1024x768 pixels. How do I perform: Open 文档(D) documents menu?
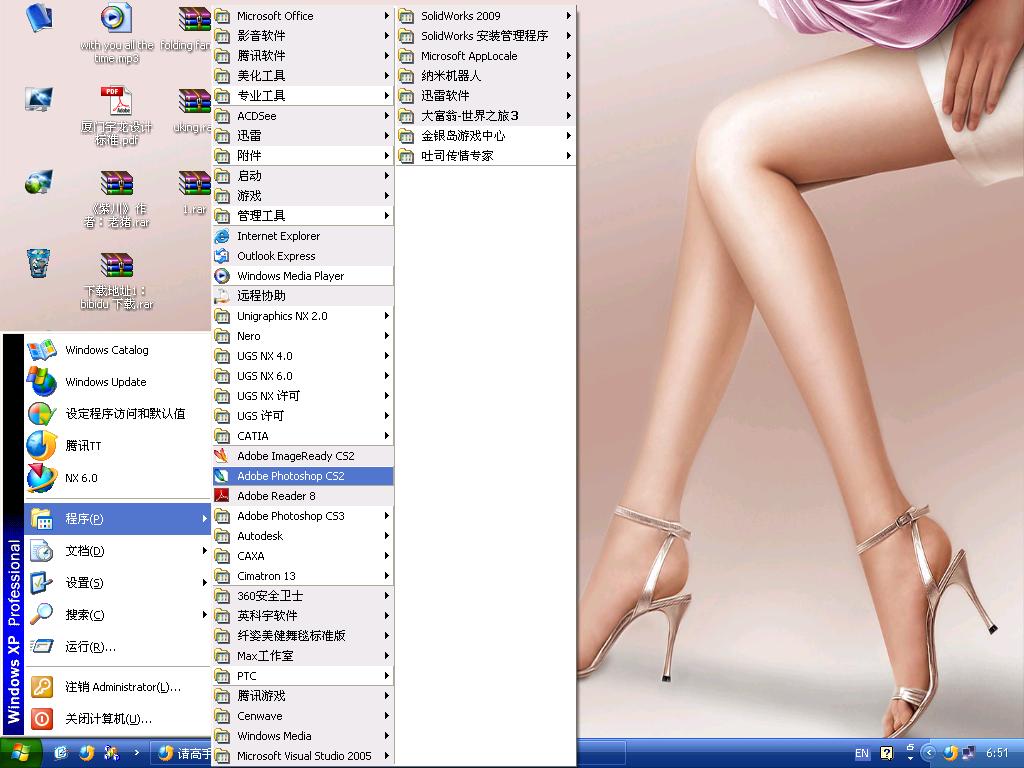tap(118, 551)
